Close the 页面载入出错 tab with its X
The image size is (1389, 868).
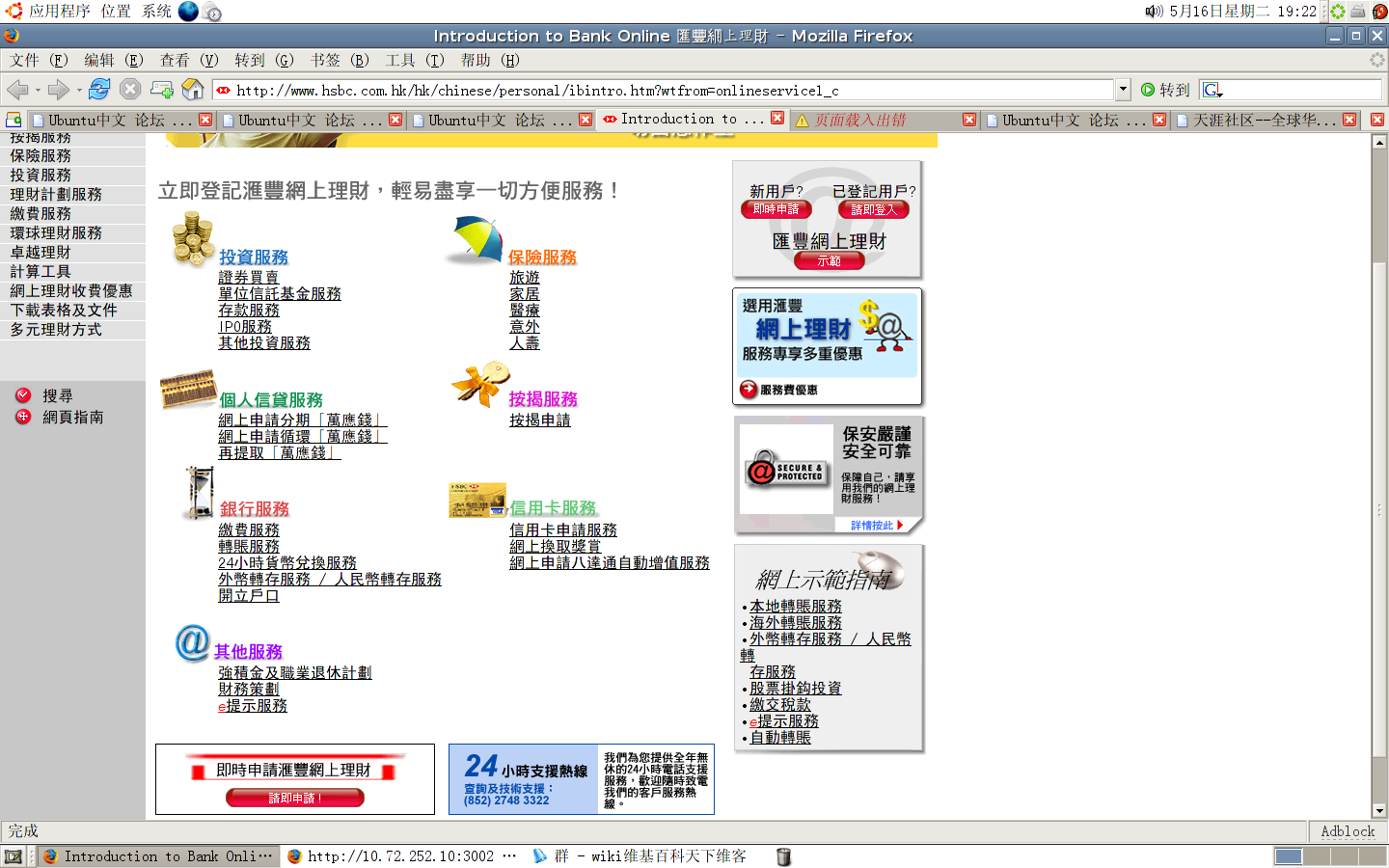click(x=968, y=120)
